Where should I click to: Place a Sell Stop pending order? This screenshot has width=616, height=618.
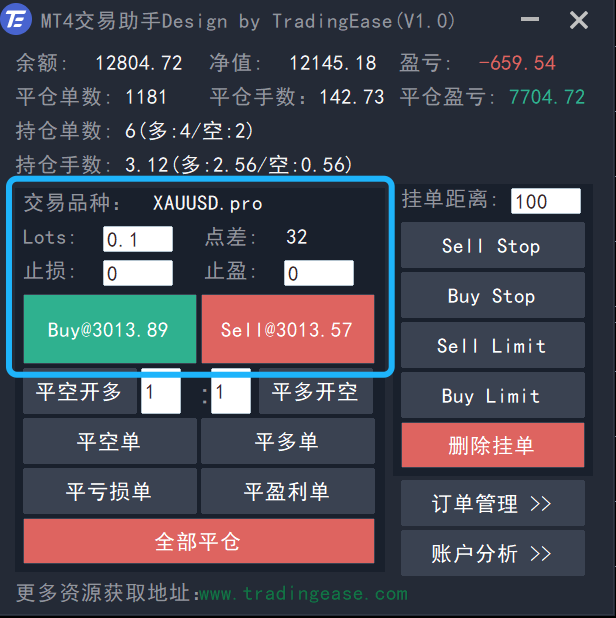492,246
